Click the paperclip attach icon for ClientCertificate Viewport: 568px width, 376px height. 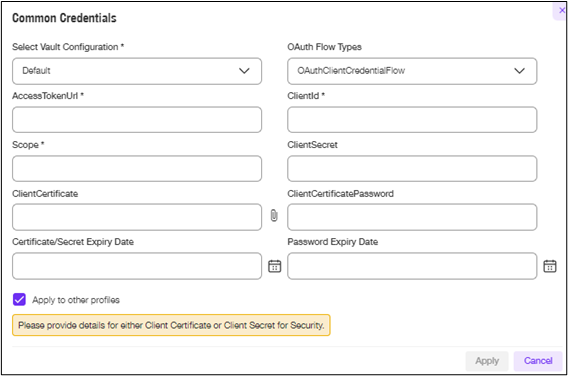(x=274, y=216)
